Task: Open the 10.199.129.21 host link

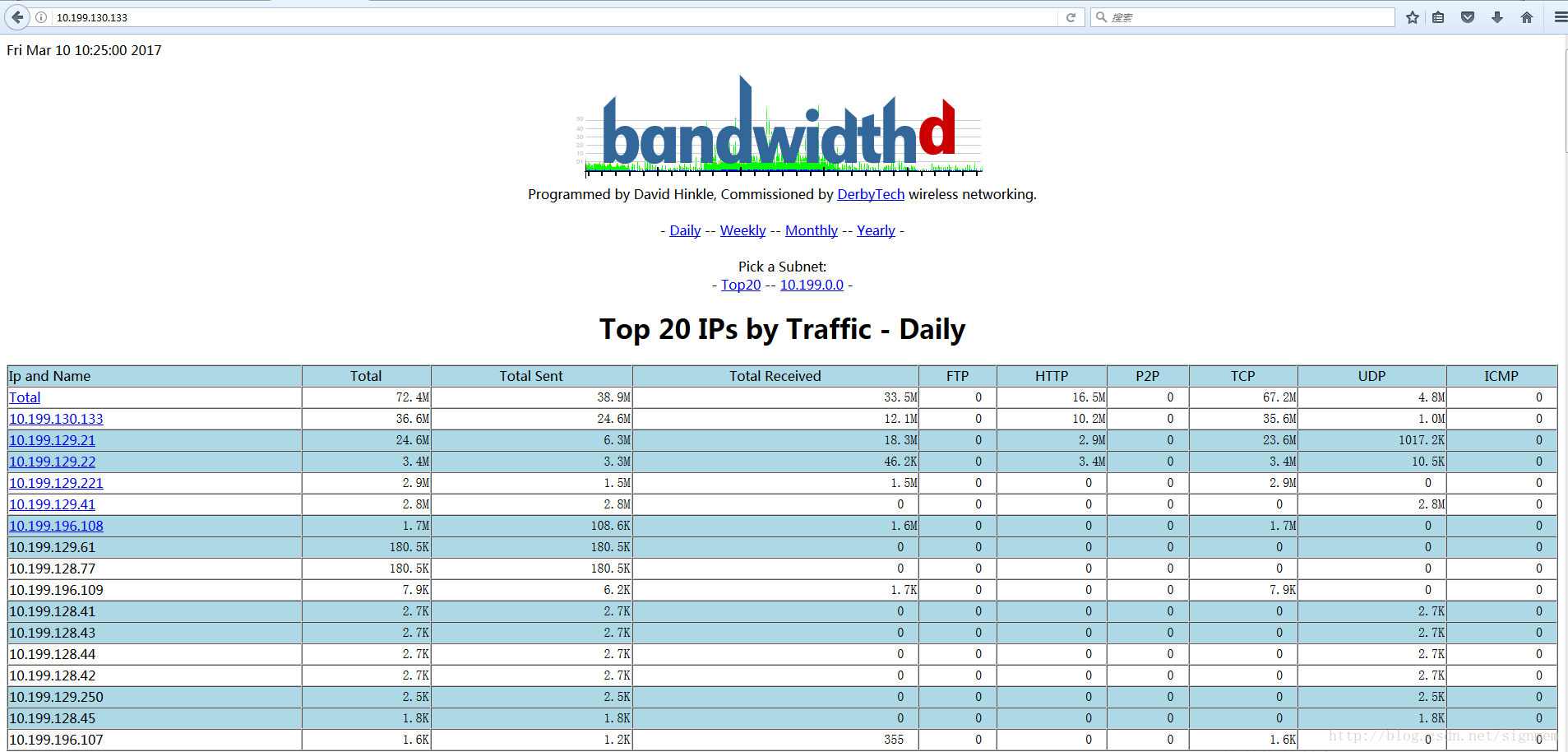Action: [x=52, y=440]
